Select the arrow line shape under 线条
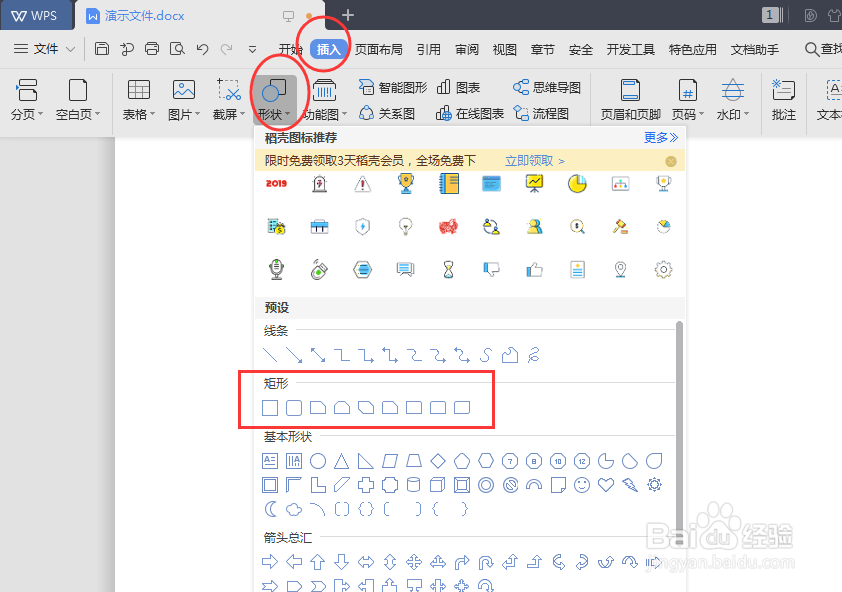842x592 pixels. click(294, 355)
